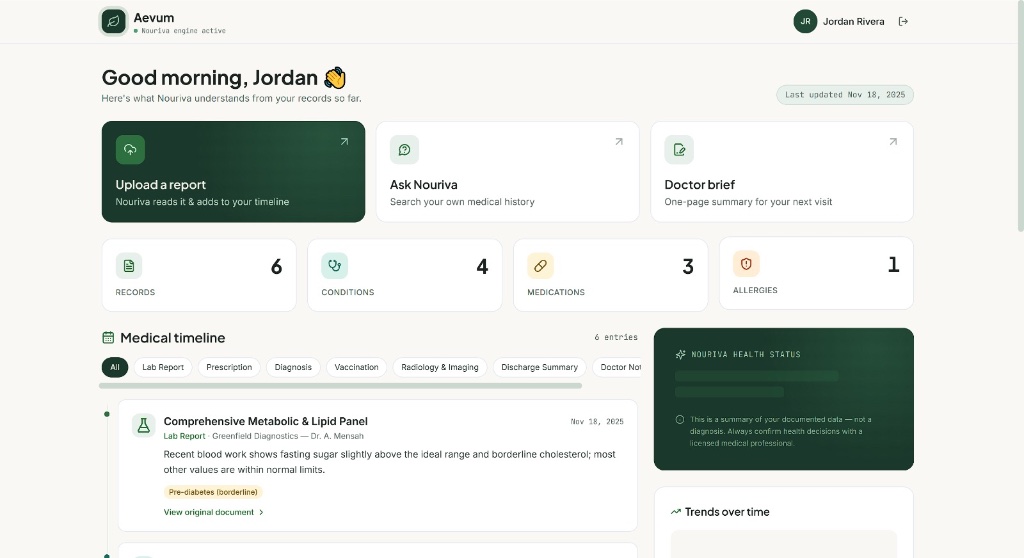The width and height of the screenshot is (1024, 558).
Task: Click the Medications pill icon
Action: click(x=540, y=266)
